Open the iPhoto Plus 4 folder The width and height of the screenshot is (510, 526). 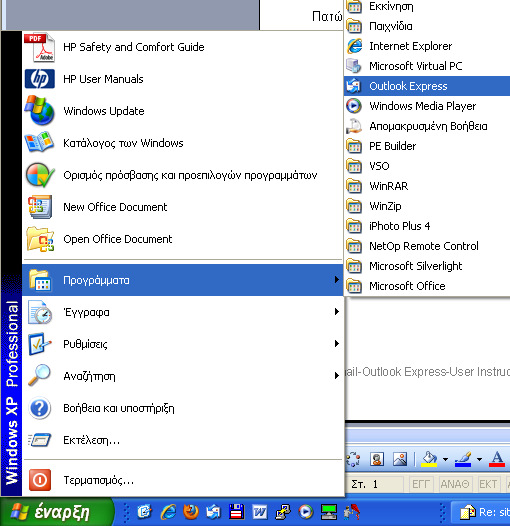[x=427, y=226]
